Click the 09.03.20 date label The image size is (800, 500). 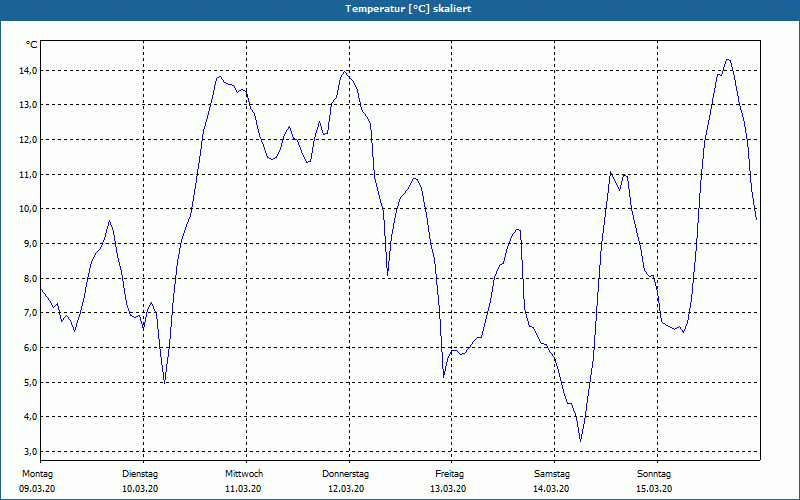click(37, 489)
